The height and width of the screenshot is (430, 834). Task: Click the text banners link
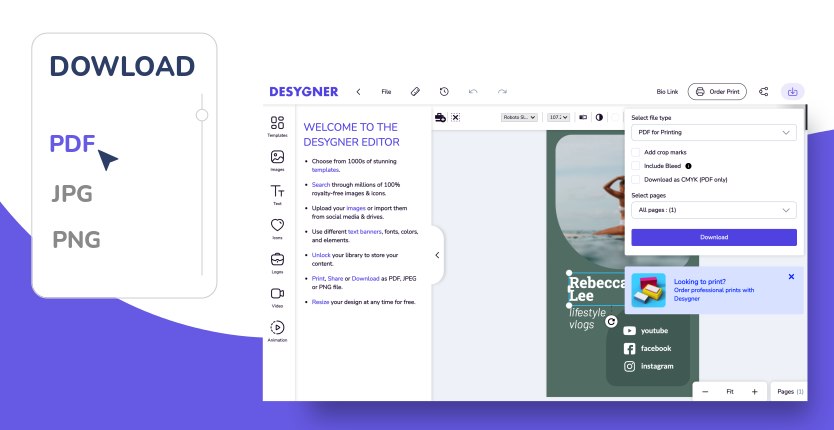click(x=364, y=231)
